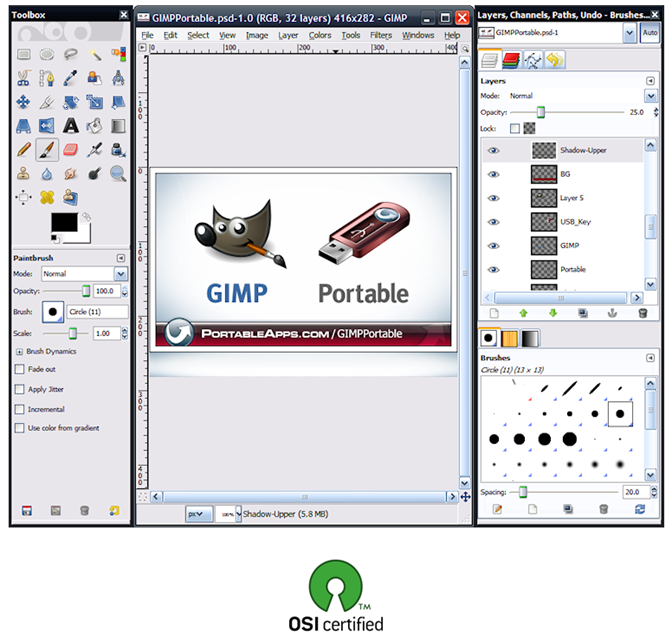
Task: Select the Paintbrush tool
Action: pyautogui.click(x=47, y=150)
